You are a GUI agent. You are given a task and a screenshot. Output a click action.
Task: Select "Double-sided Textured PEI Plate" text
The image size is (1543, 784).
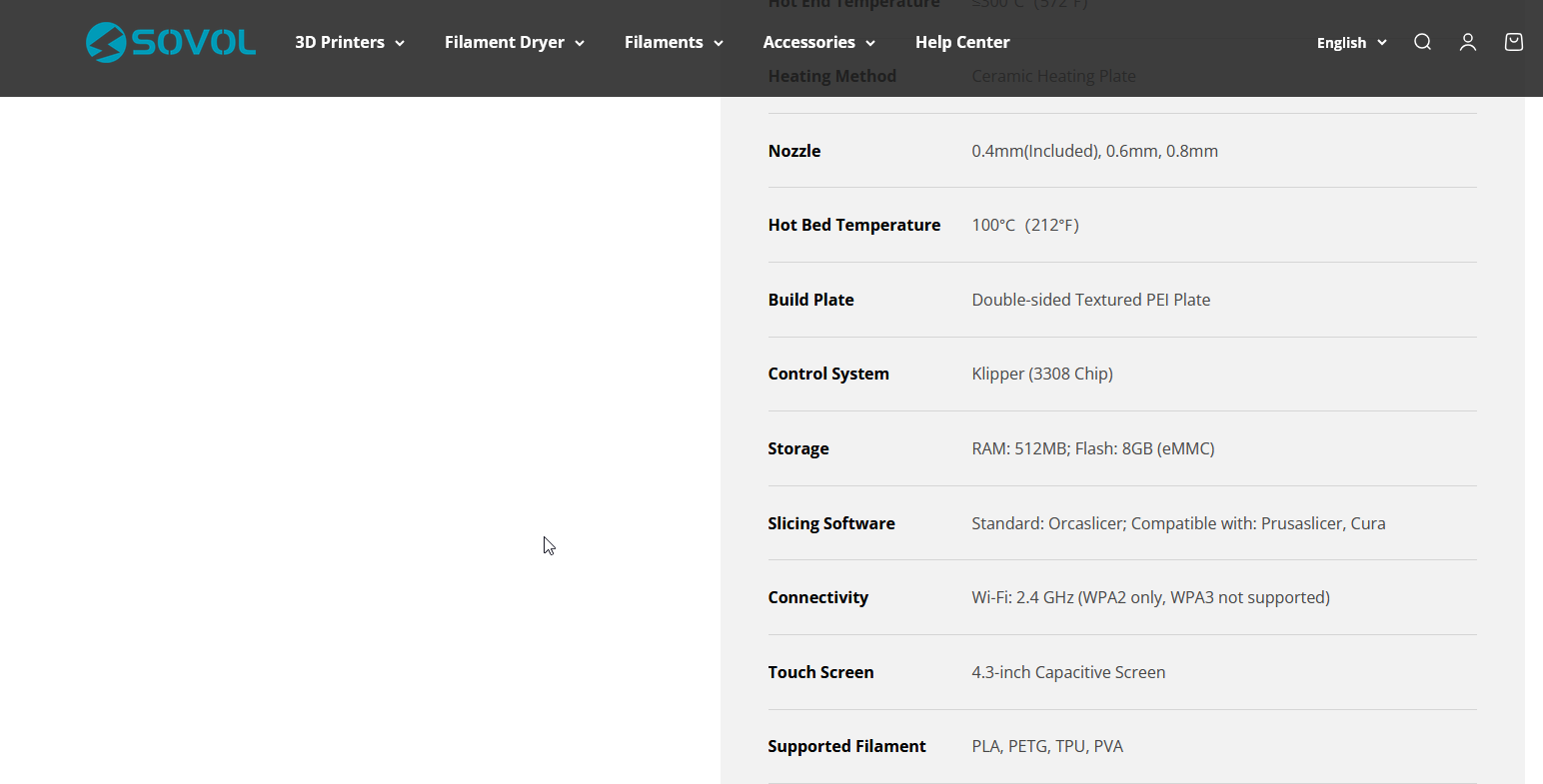pos(1091,300)
